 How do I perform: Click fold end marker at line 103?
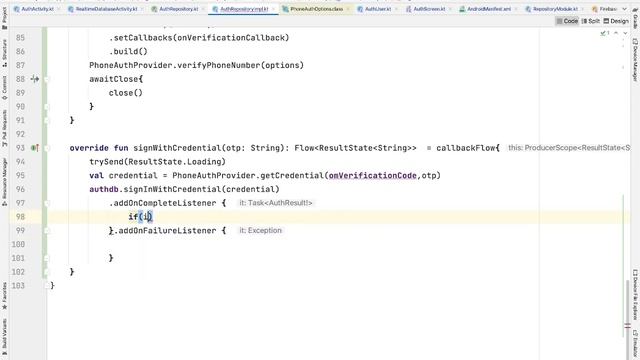tap(47, 286)
